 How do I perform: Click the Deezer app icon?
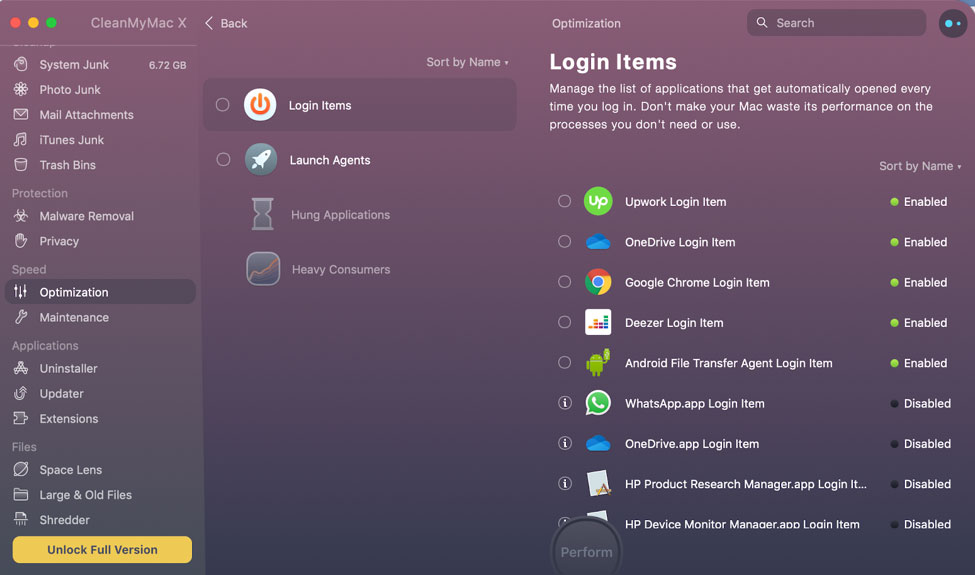(598, 322)
